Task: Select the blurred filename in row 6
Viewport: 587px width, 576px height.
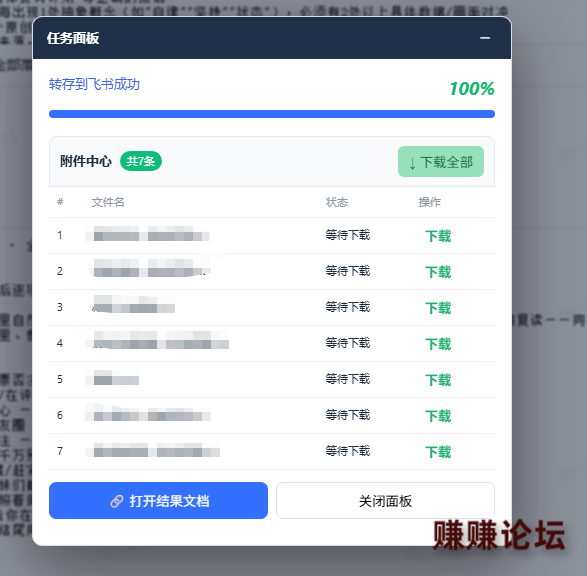Action: (148, 412)
